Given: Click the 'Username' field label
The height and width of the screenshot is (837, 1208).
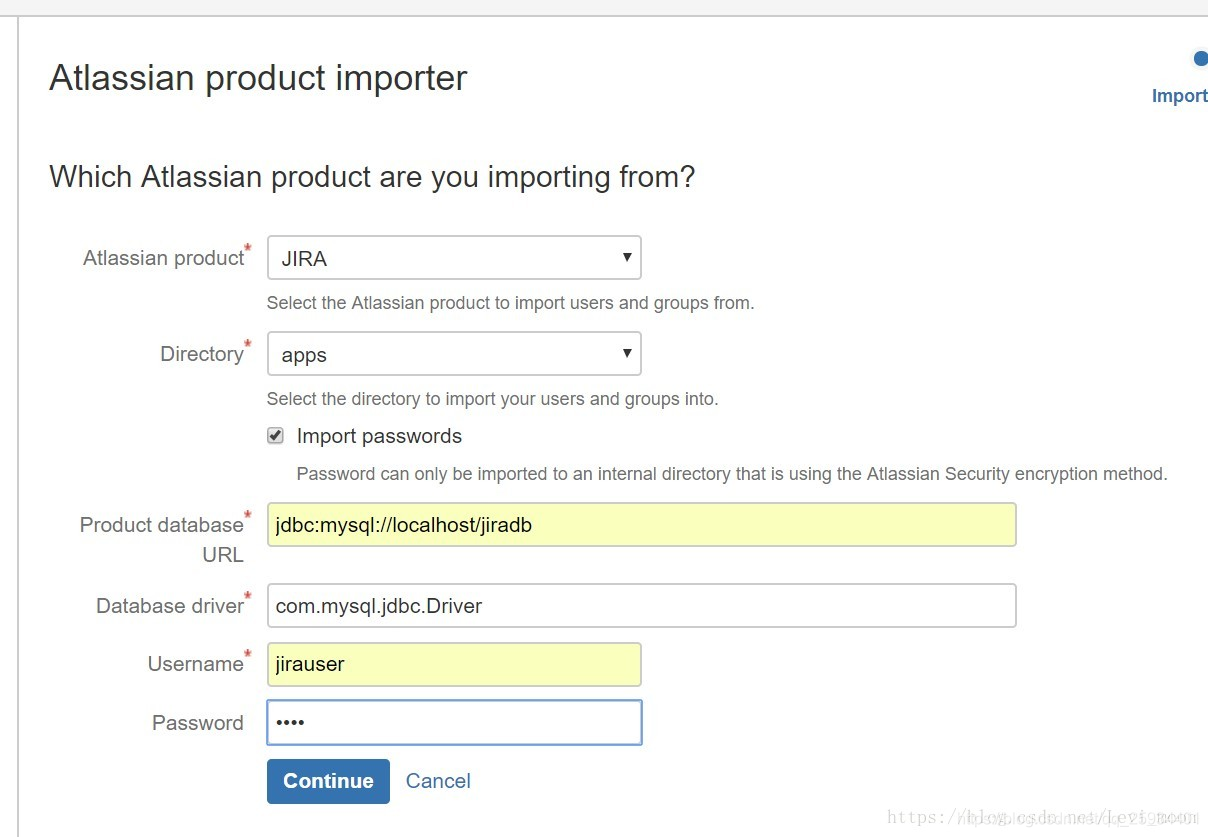Looking at the screenshot, I should coord(196,664).
